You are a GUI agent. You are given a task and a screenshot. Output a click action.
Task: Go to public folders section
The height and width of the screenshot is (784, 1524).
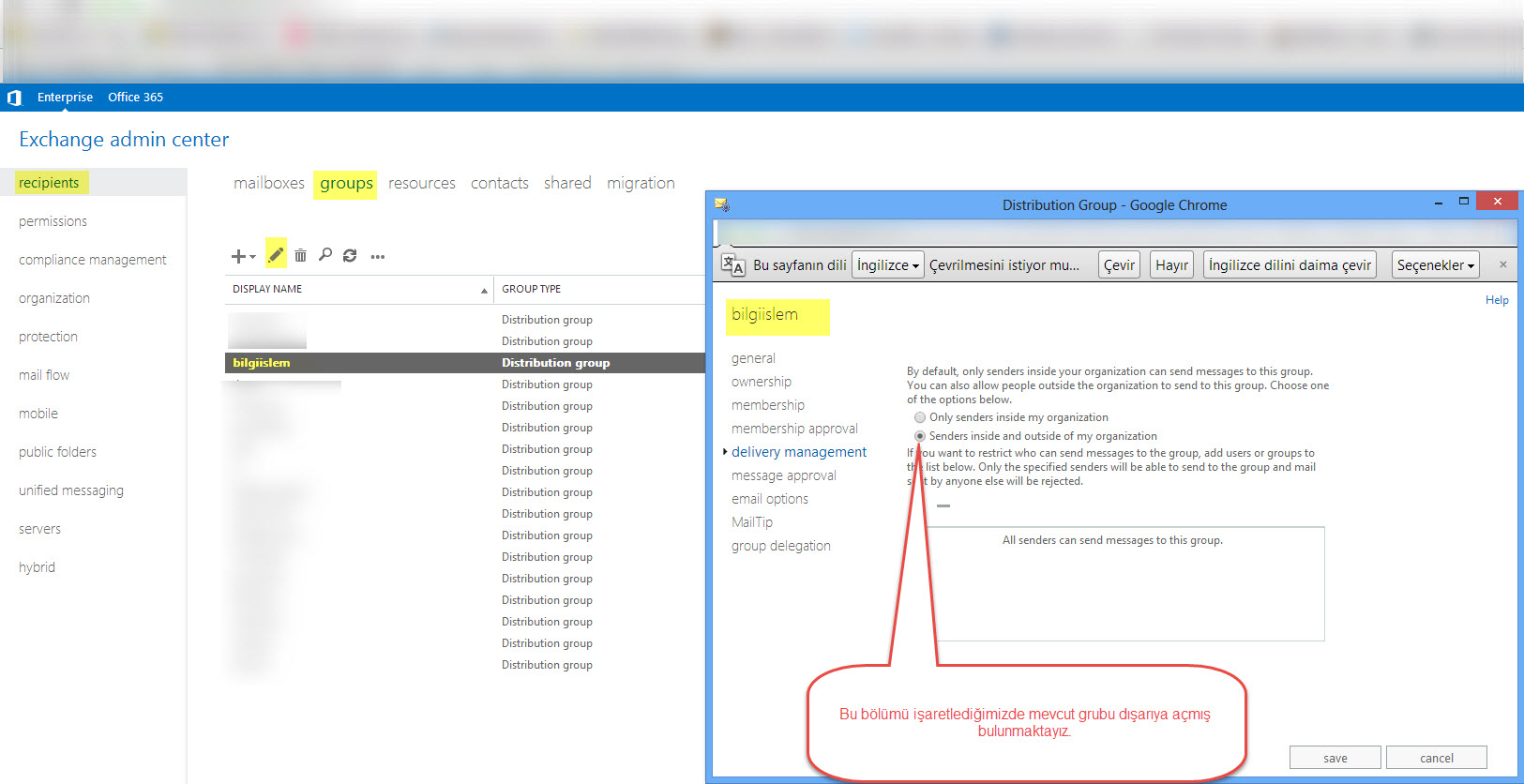tap(57, 452)
